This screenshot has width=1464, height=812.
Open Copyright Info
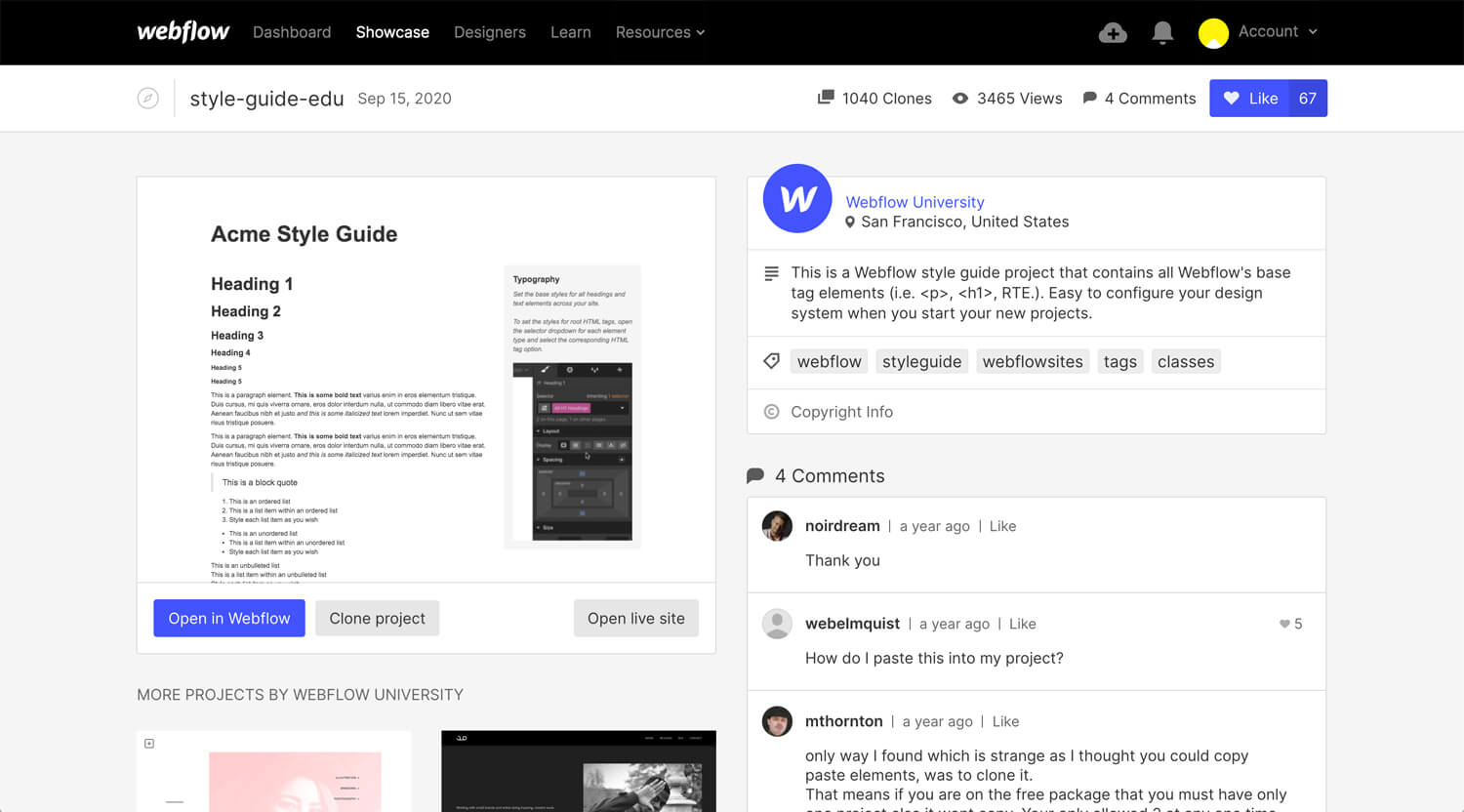(x=841, y=412)
